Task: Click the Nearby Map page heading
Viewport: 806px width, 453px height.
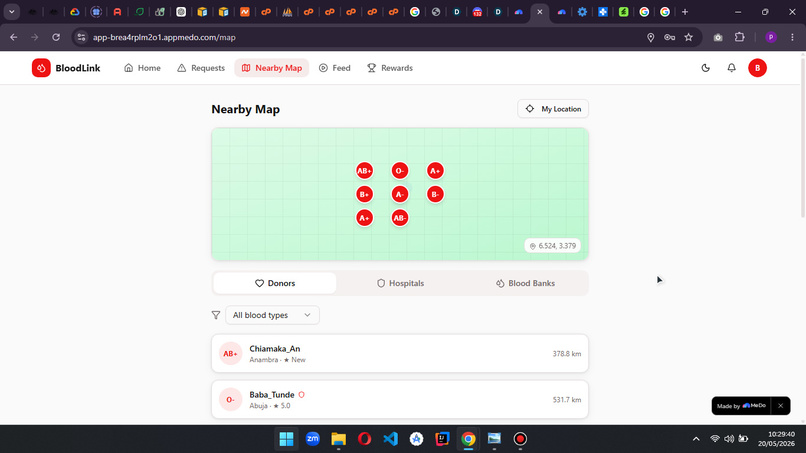Action: [246, 109]
